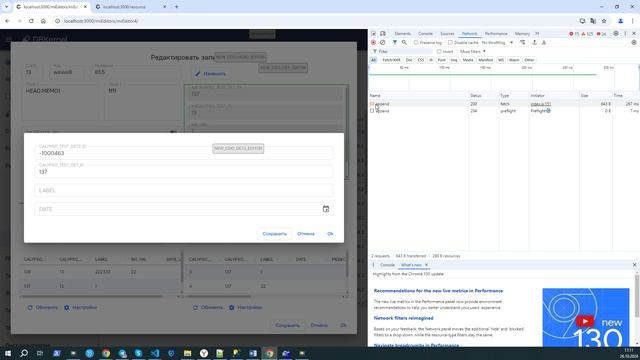Image resolution: width=640 pixels, height=360 pixels.
Task: Reload the page in the browser
Action: pyautogui.click(x=31, y=21)
